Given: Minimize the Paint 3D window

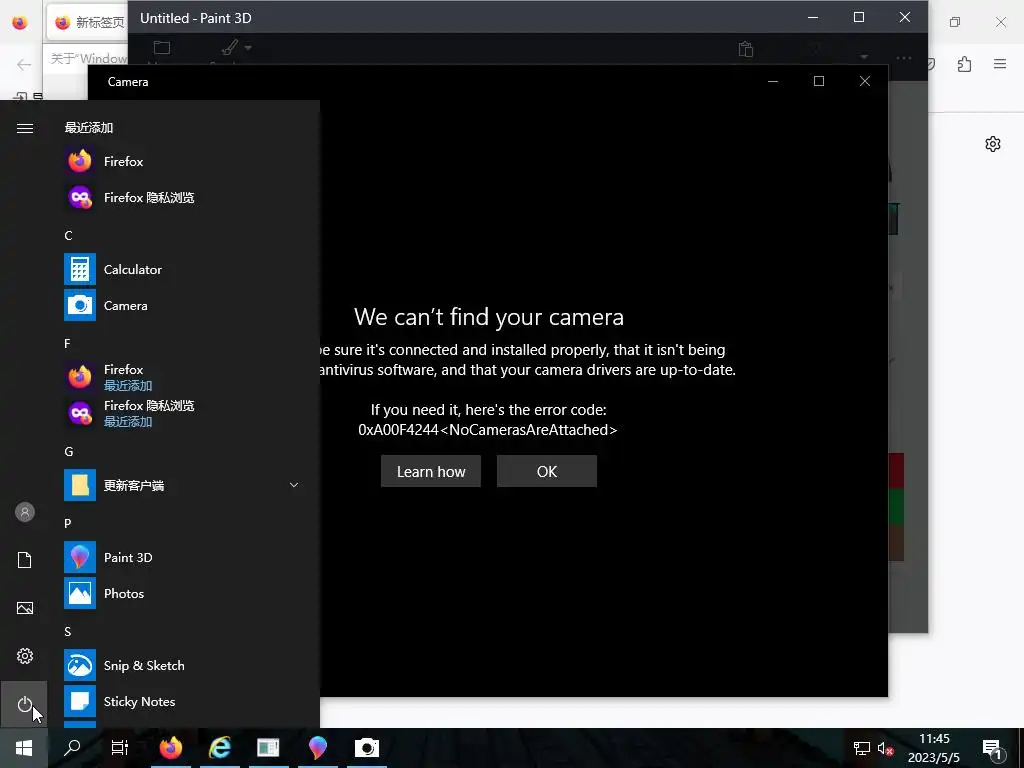Looking at the screenshot, I should pos(813,18).
